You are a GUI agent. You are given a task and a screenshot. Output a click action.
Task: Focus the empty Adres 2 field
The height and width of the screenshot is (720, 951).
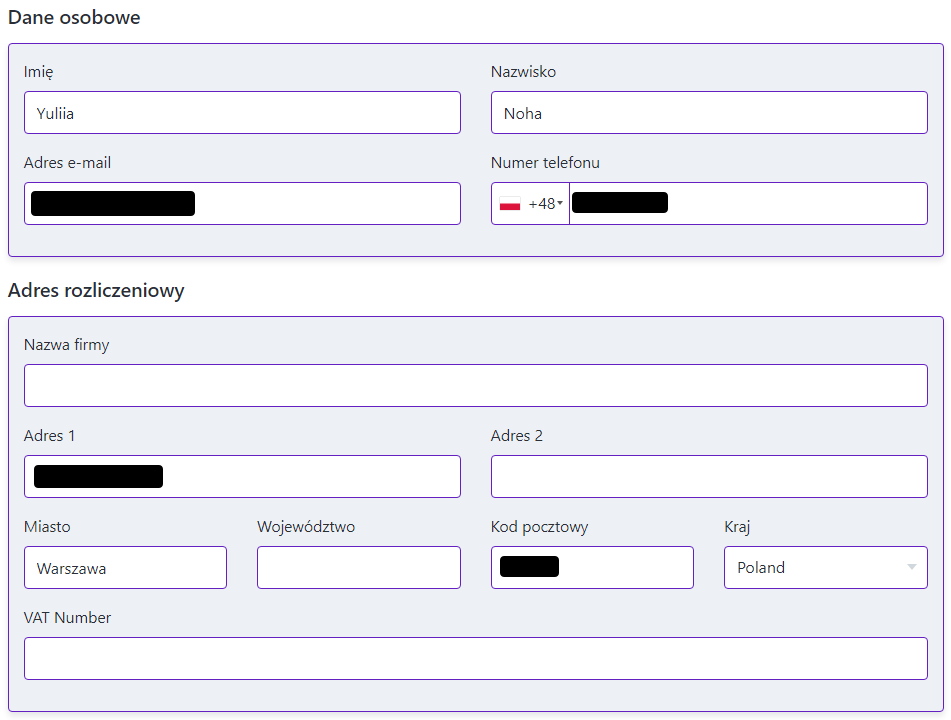click(x=709, y=477)
